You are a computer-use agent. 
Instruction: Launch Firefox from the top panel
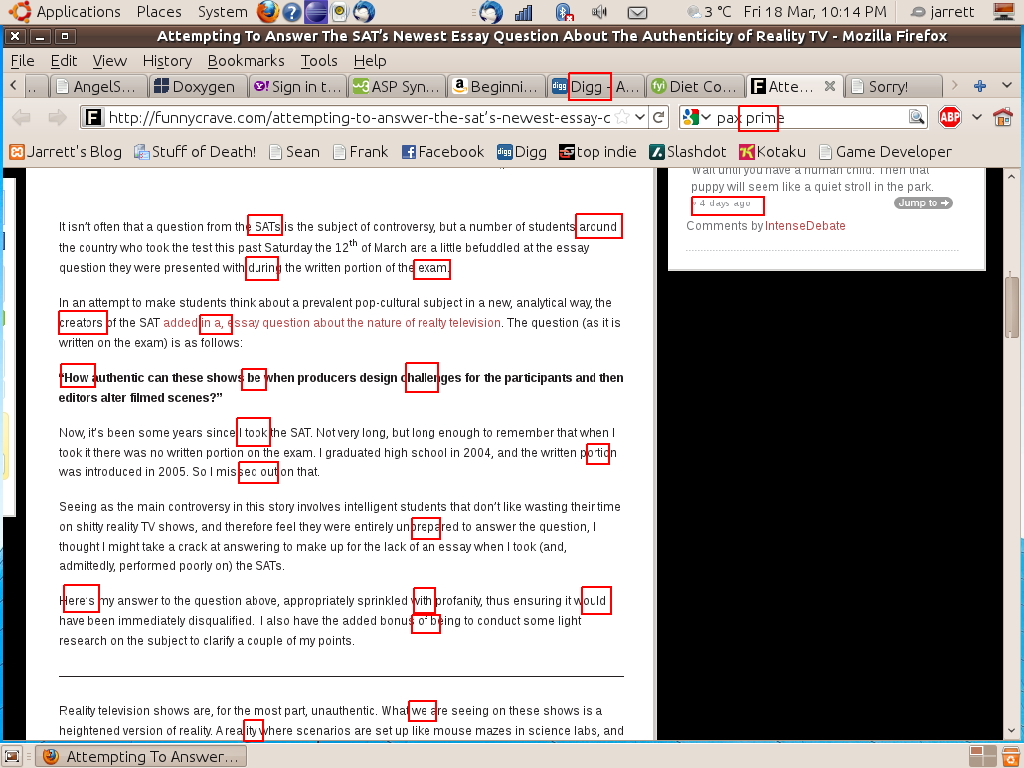click(x=267, y=12)
